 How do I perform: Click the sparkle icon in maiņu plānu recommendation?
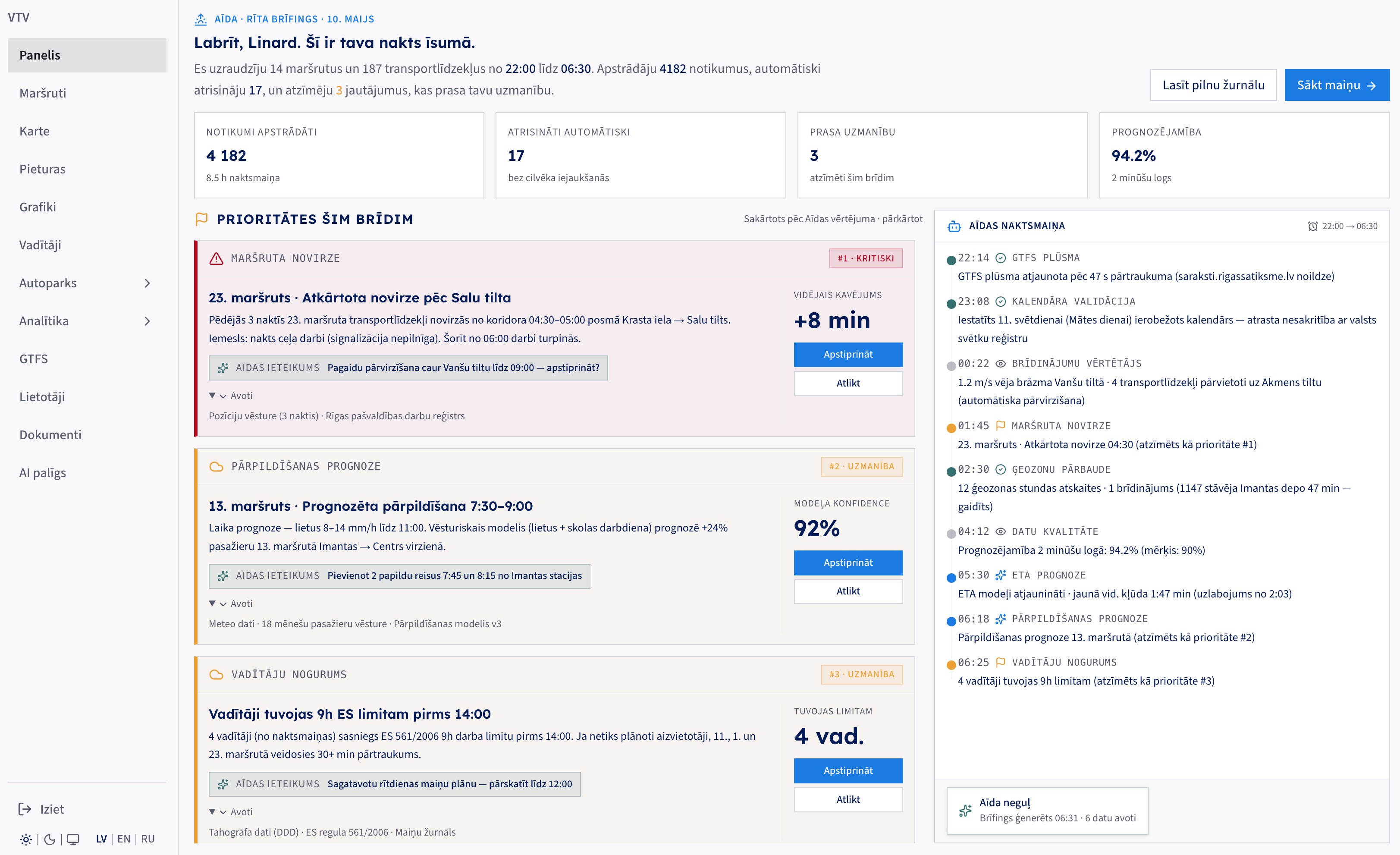[x=223, y=784]
